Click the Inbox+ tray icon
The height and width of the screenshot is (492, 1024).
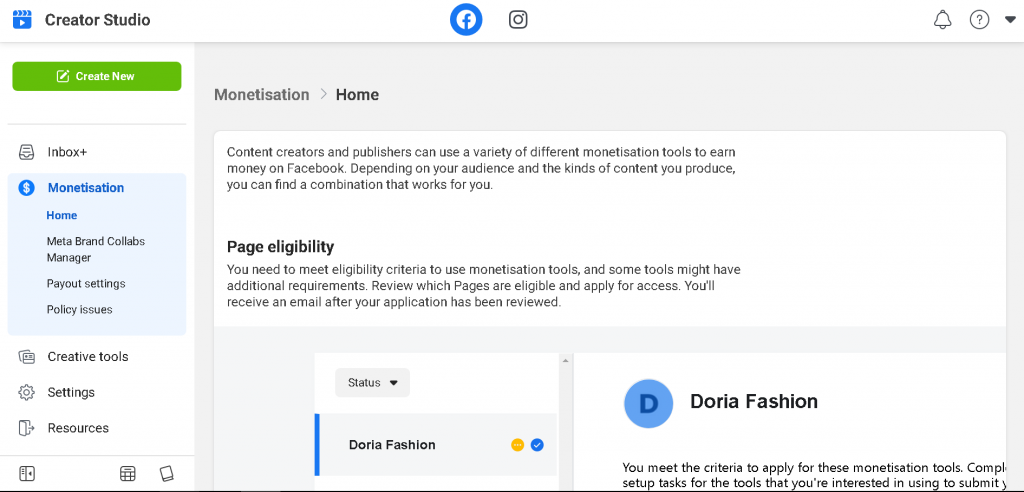coord(26,152)
